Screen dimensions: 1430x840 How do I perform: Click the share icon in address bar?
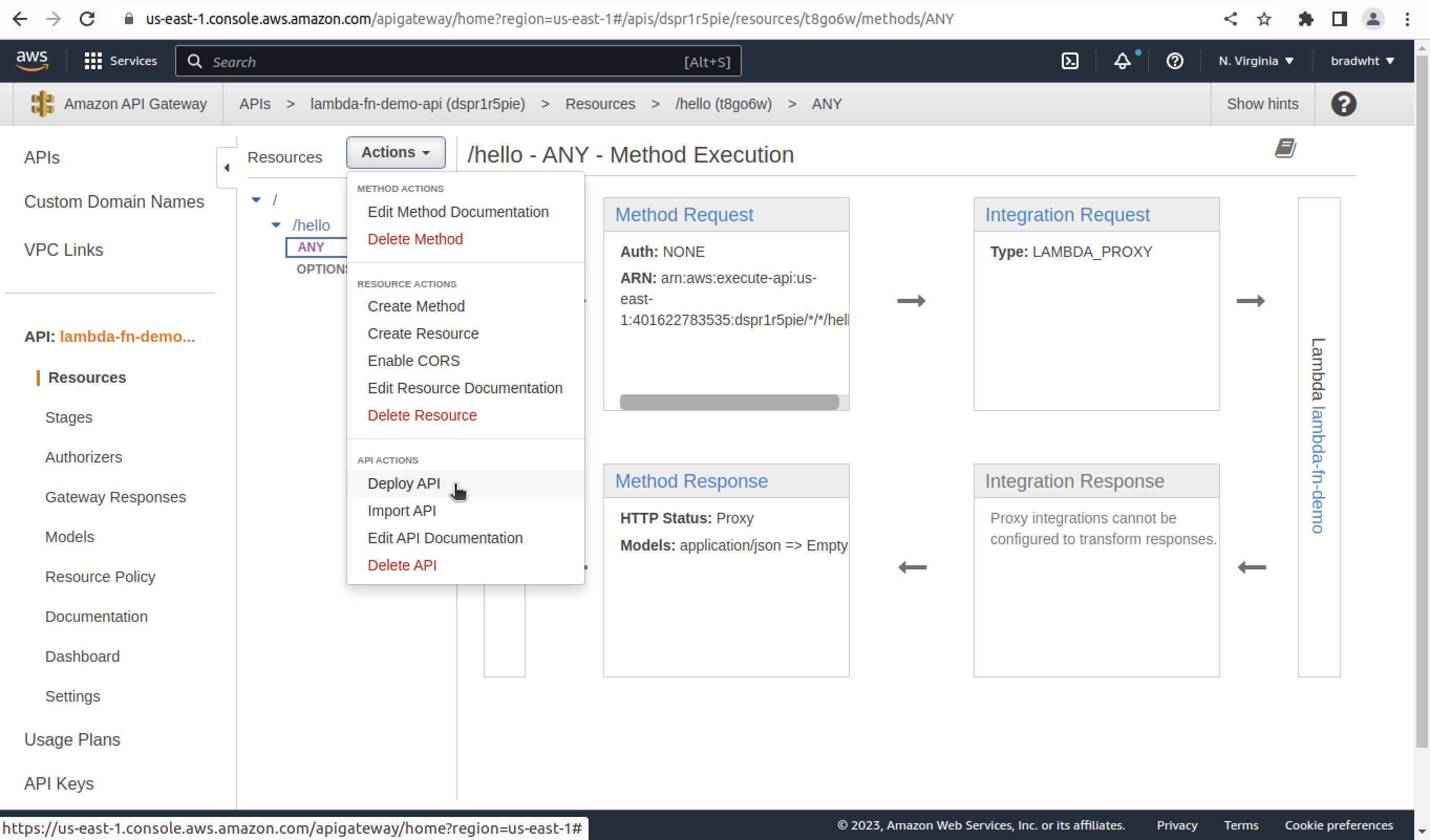1230,19
